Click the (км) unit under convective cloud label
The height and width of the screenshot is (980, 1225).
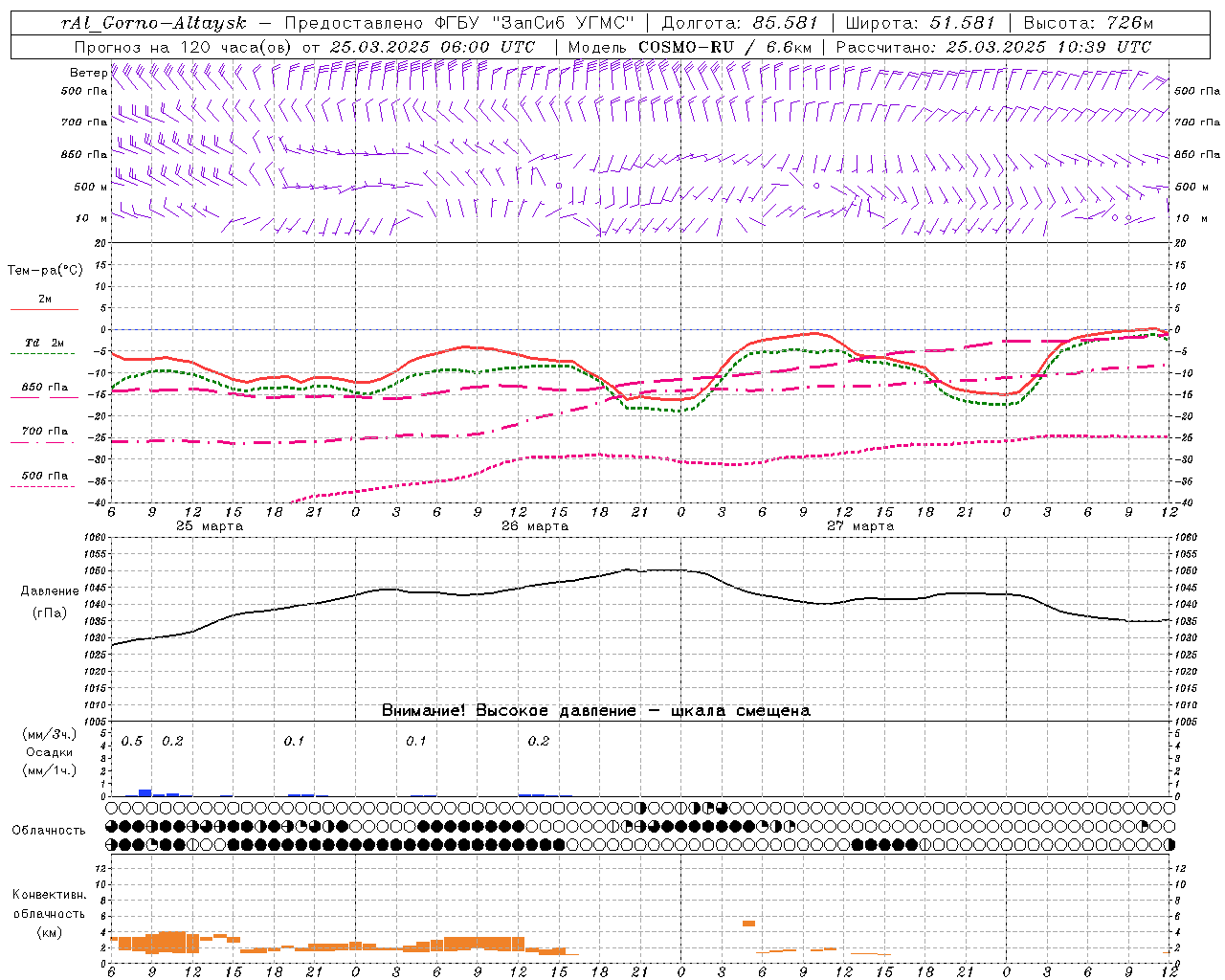(x=49, y=931)
